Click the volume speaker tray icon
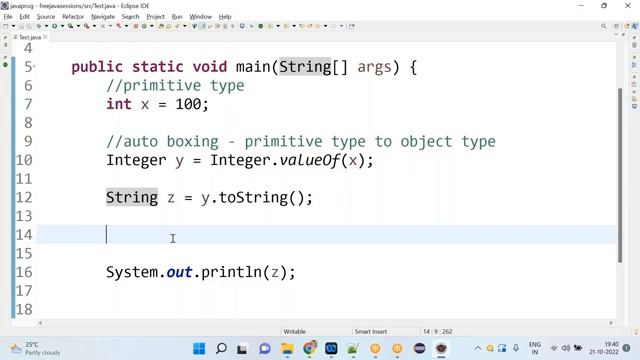This screenshot has width=640, height=360. click(x=566, y=348)
